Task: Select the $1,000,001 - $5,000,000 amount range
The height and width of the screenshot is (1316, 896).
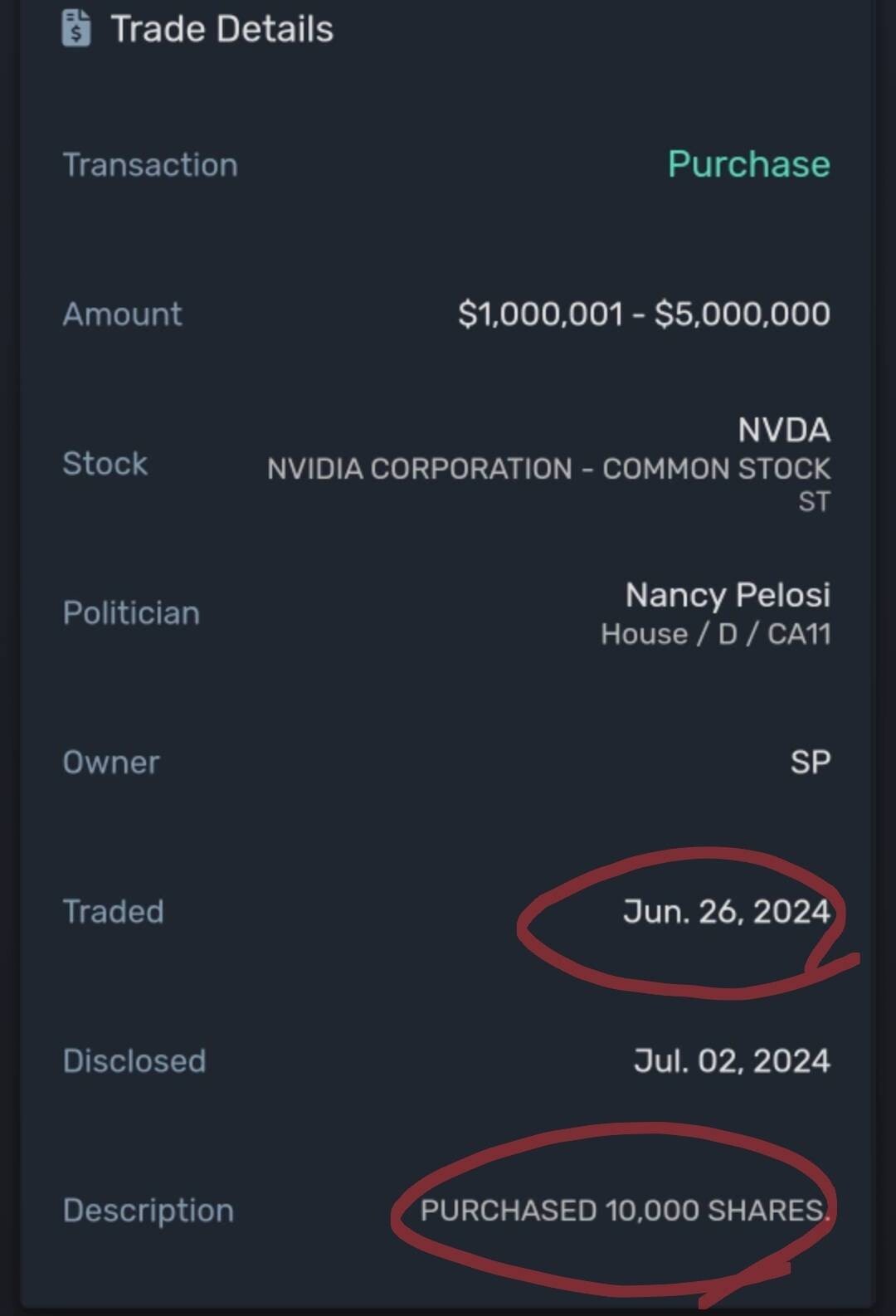Action: click(x=643, y=314)
